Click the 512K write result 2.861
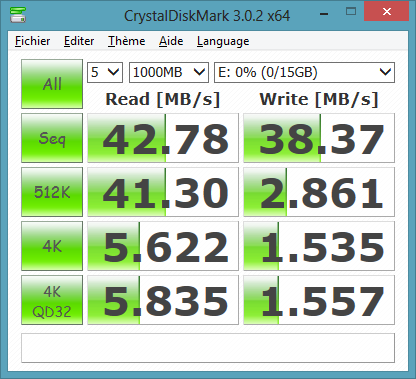416x379 pixels. pyautogui.click(x=319, y=192)
